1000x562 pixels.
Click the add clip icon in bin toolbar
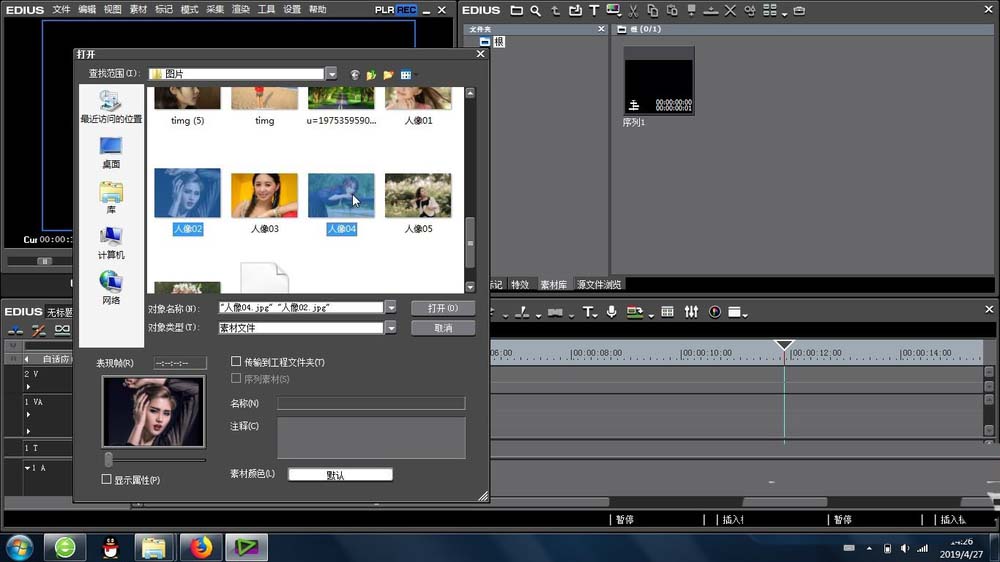[x=575, y=10]
